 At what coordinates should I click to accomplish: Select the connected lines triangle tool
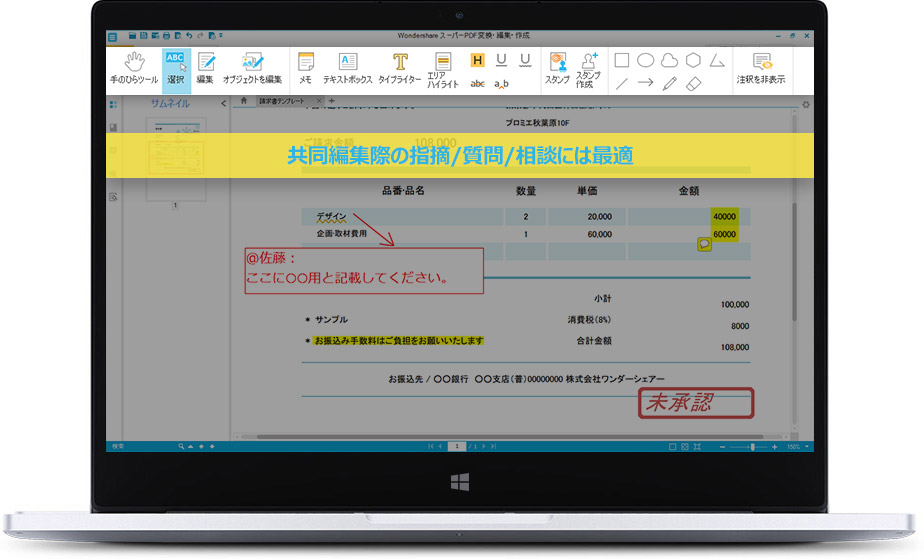coord(717,60)
